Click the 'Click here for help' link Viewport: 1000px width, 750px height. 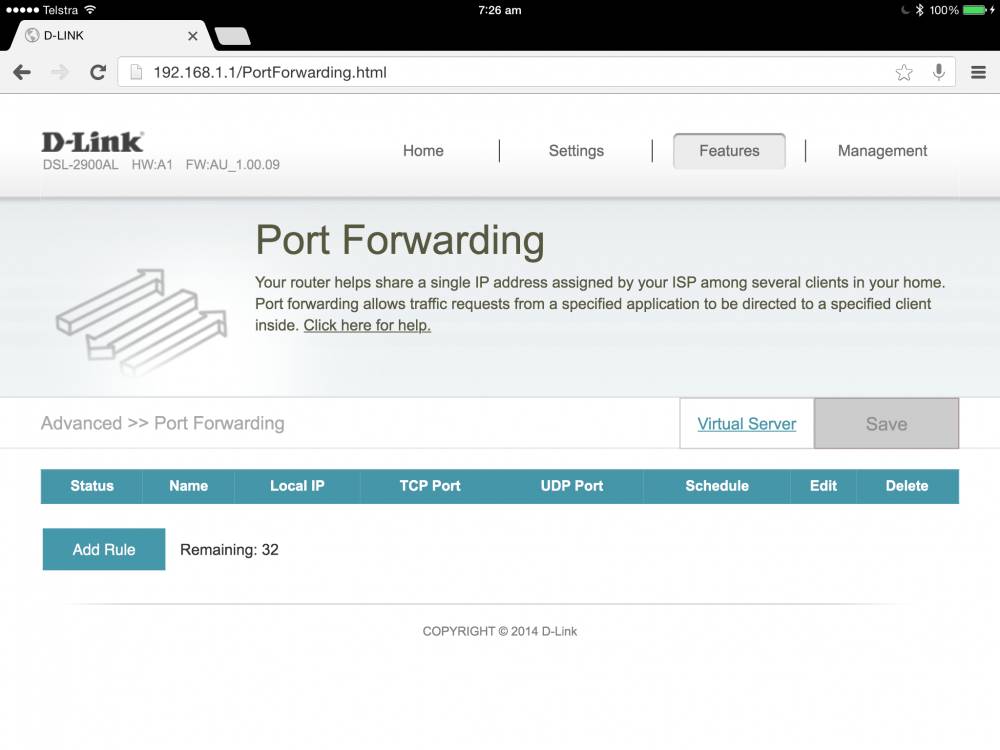(367, 325)
